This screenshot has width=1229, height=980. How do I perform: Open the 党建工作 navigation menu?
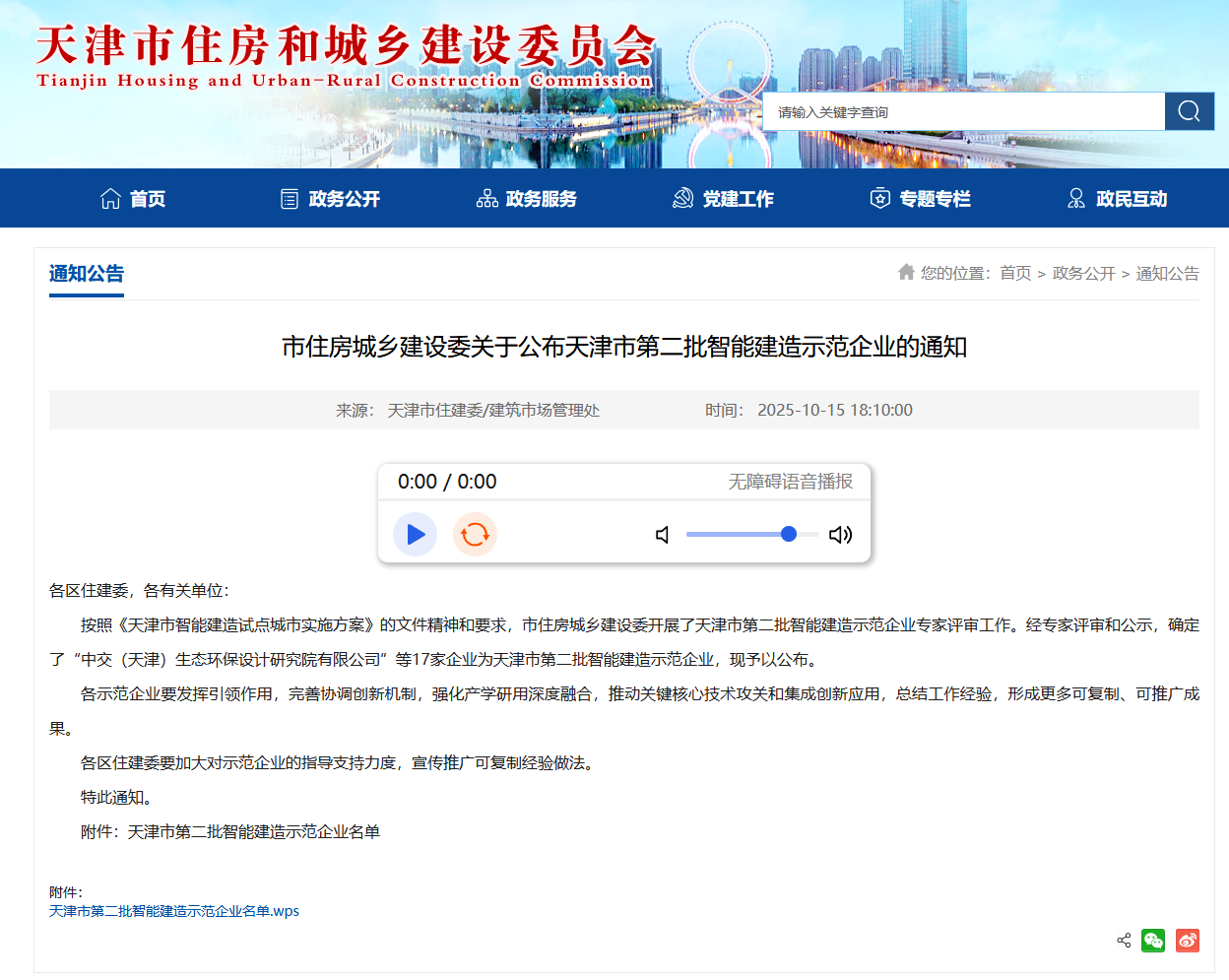click(724, 199)
